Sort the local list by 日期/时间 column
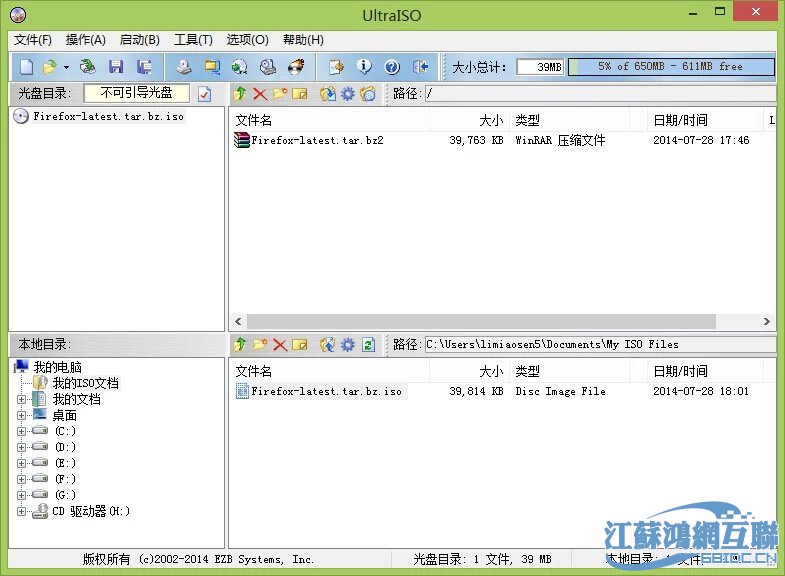 tap(704, 372)
